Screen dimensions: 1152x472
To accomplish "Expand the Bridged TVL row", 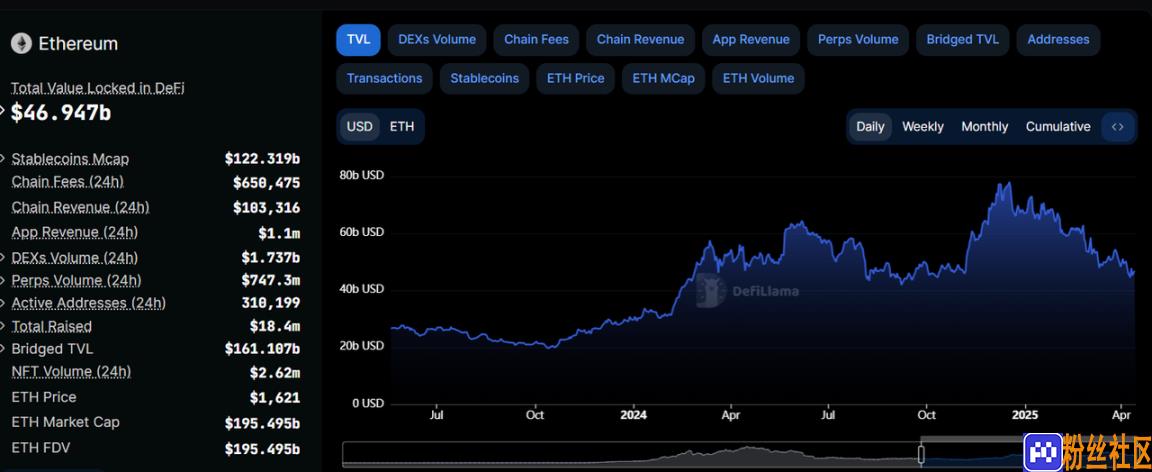I will (x=2, y=348).
